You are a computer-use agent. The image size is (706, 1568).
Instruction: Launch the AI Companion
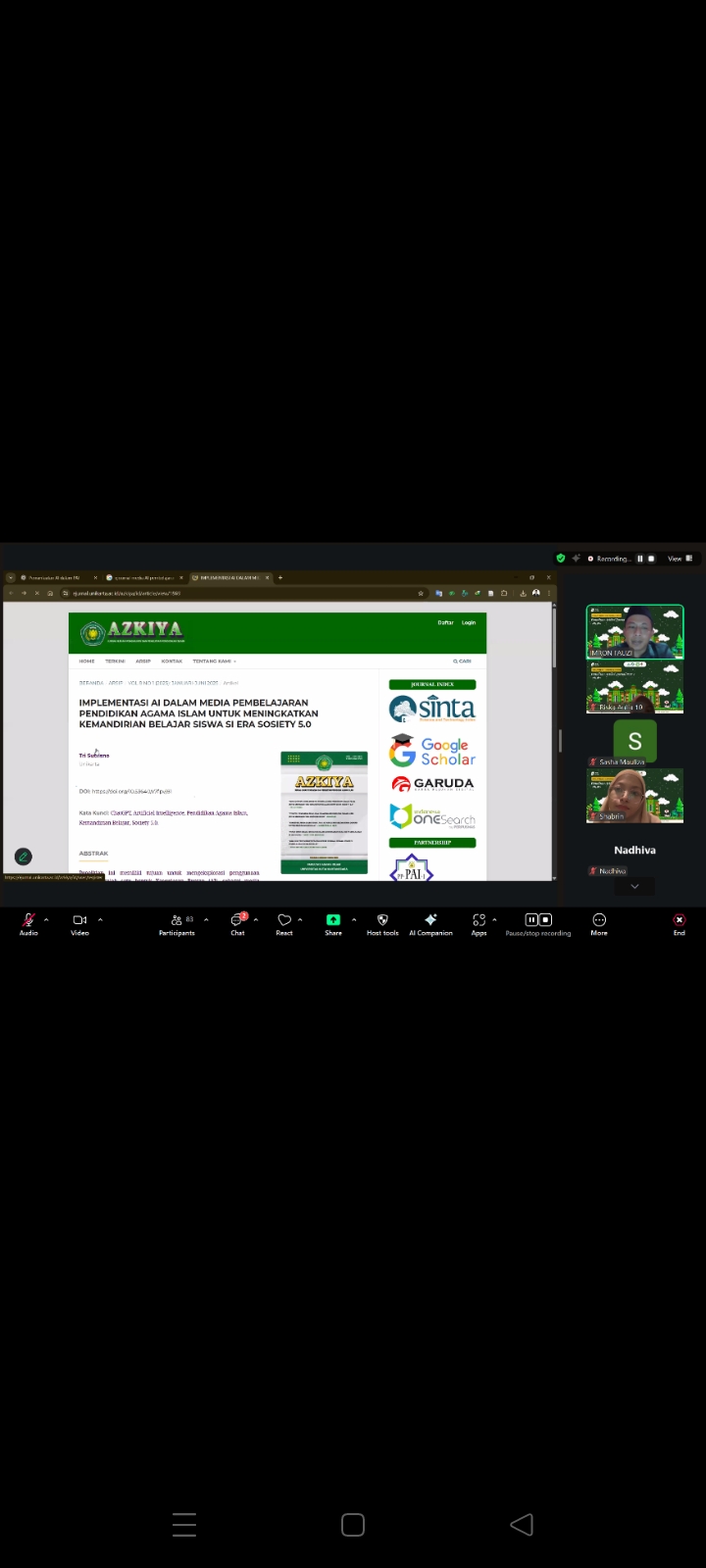tap(430, 924)
